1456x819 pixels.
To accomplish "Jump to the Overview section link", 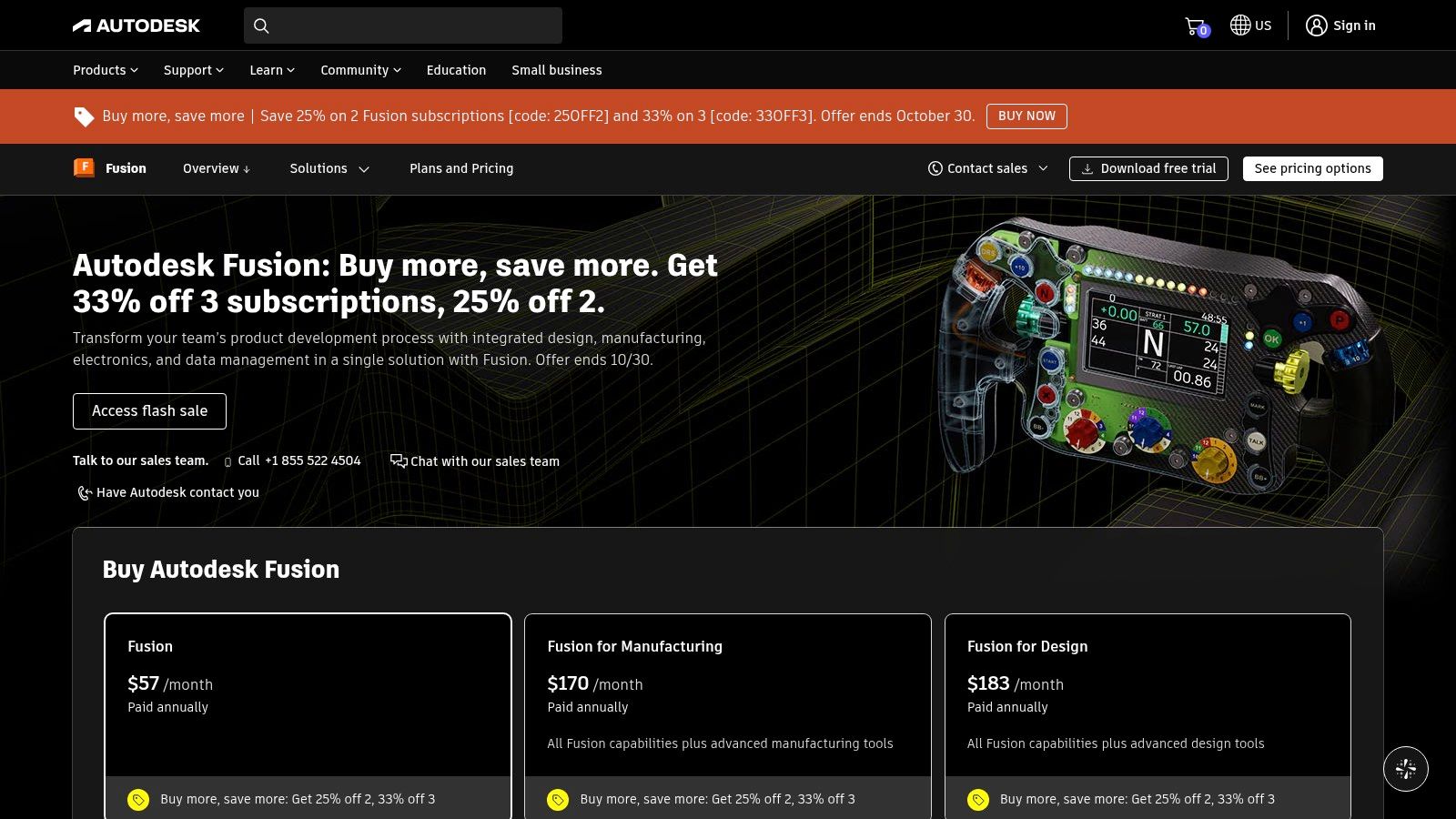I will [217, 168].
